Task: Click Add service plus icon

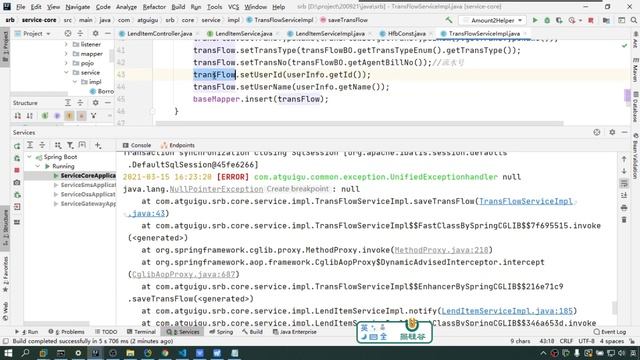Action: [98, 145]
